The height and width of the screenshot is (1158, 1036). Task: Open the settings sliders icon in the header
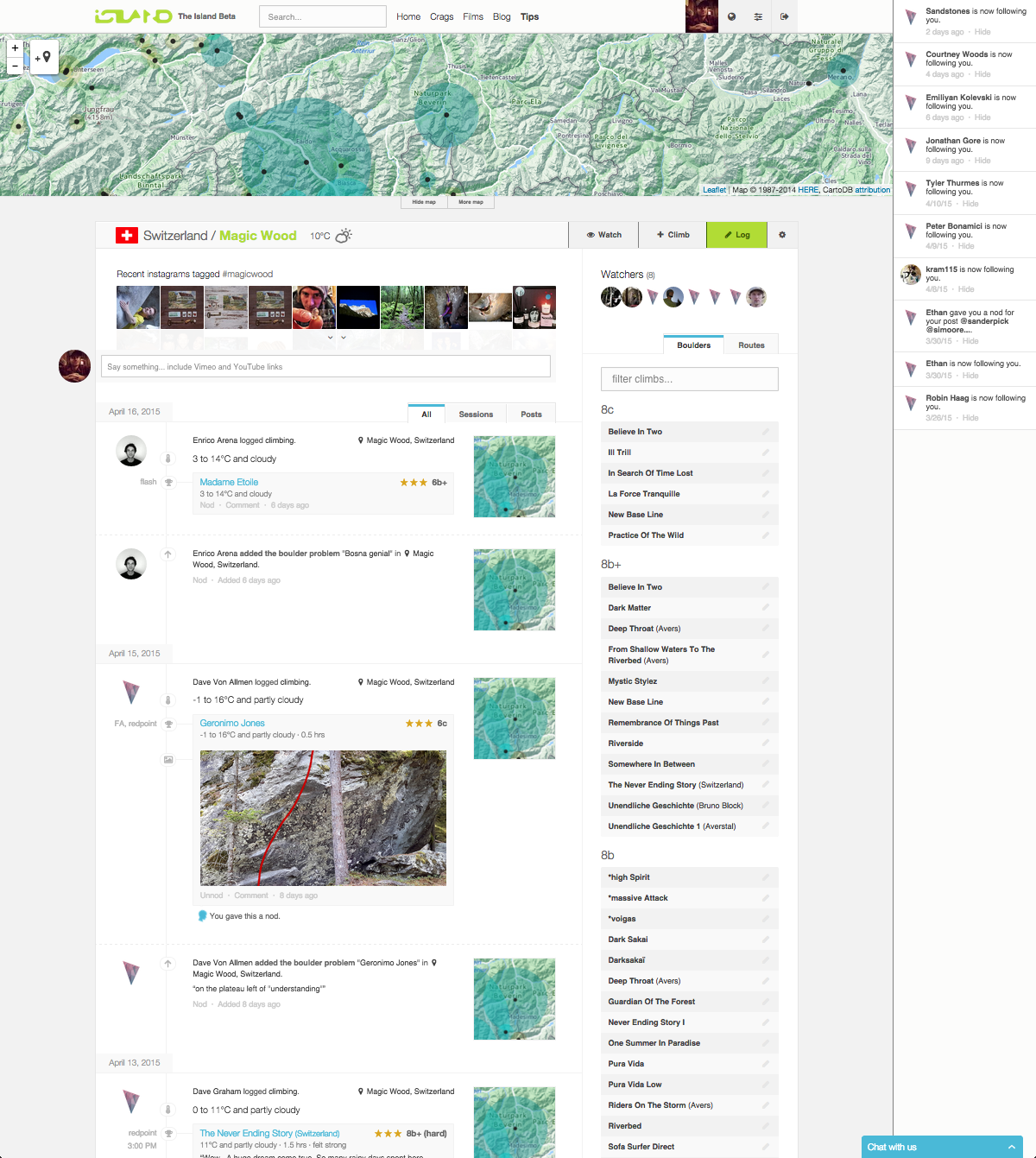point(757,16)
